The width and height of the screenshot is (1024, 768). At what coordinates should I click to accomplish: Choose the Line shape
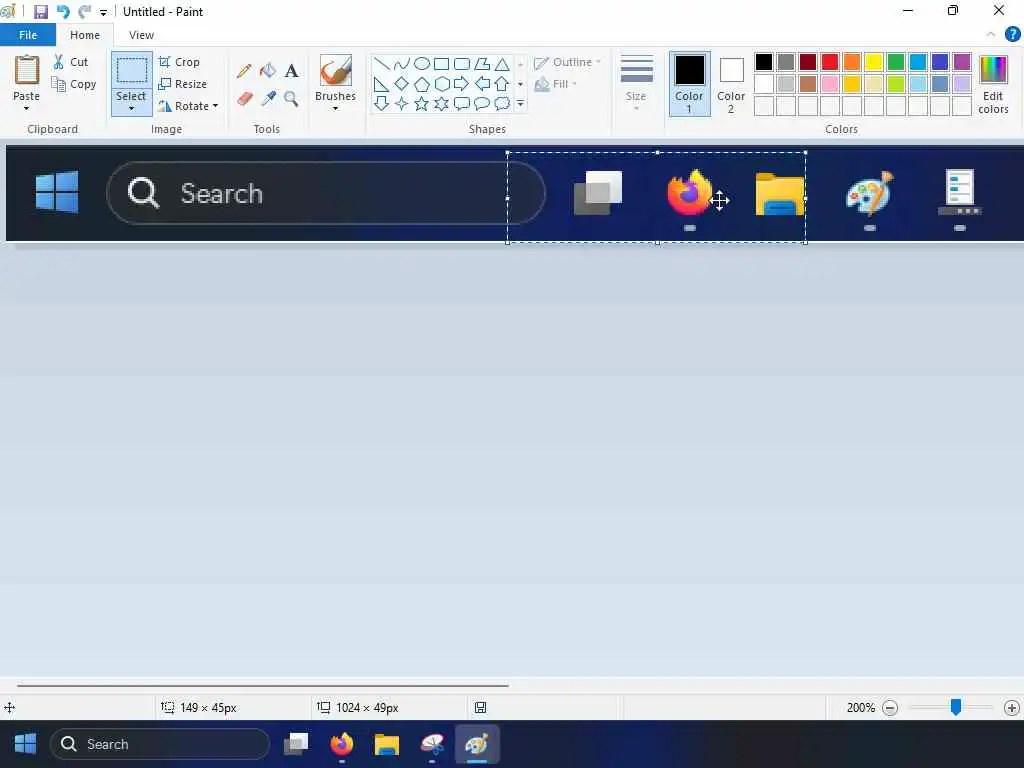coord(382,64)
